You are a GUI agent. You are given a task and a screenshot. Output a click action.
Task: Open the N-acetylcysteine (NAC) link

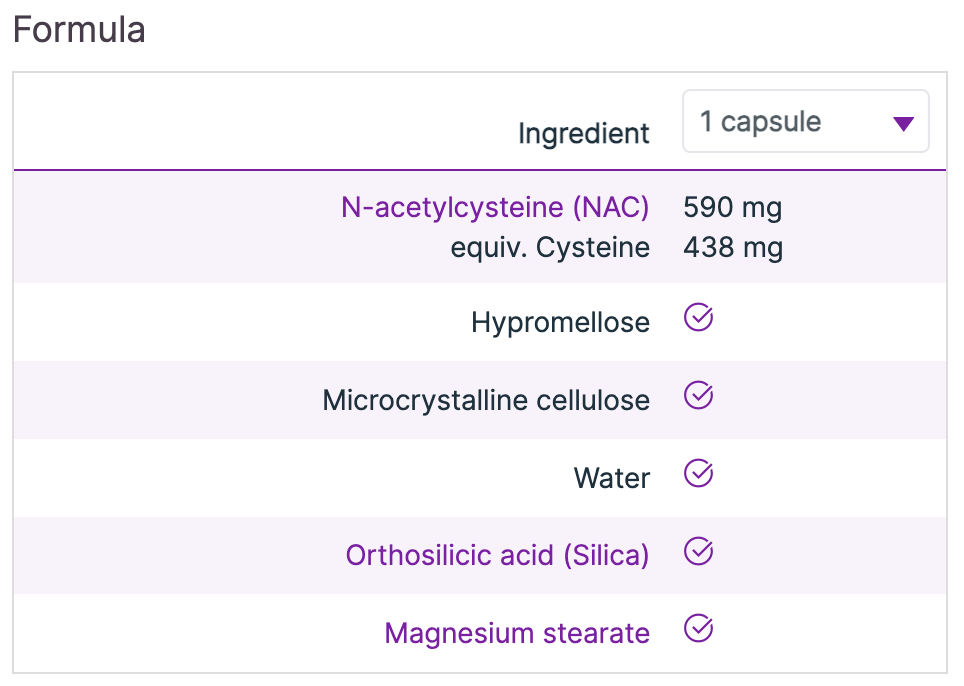pos(495,207)
